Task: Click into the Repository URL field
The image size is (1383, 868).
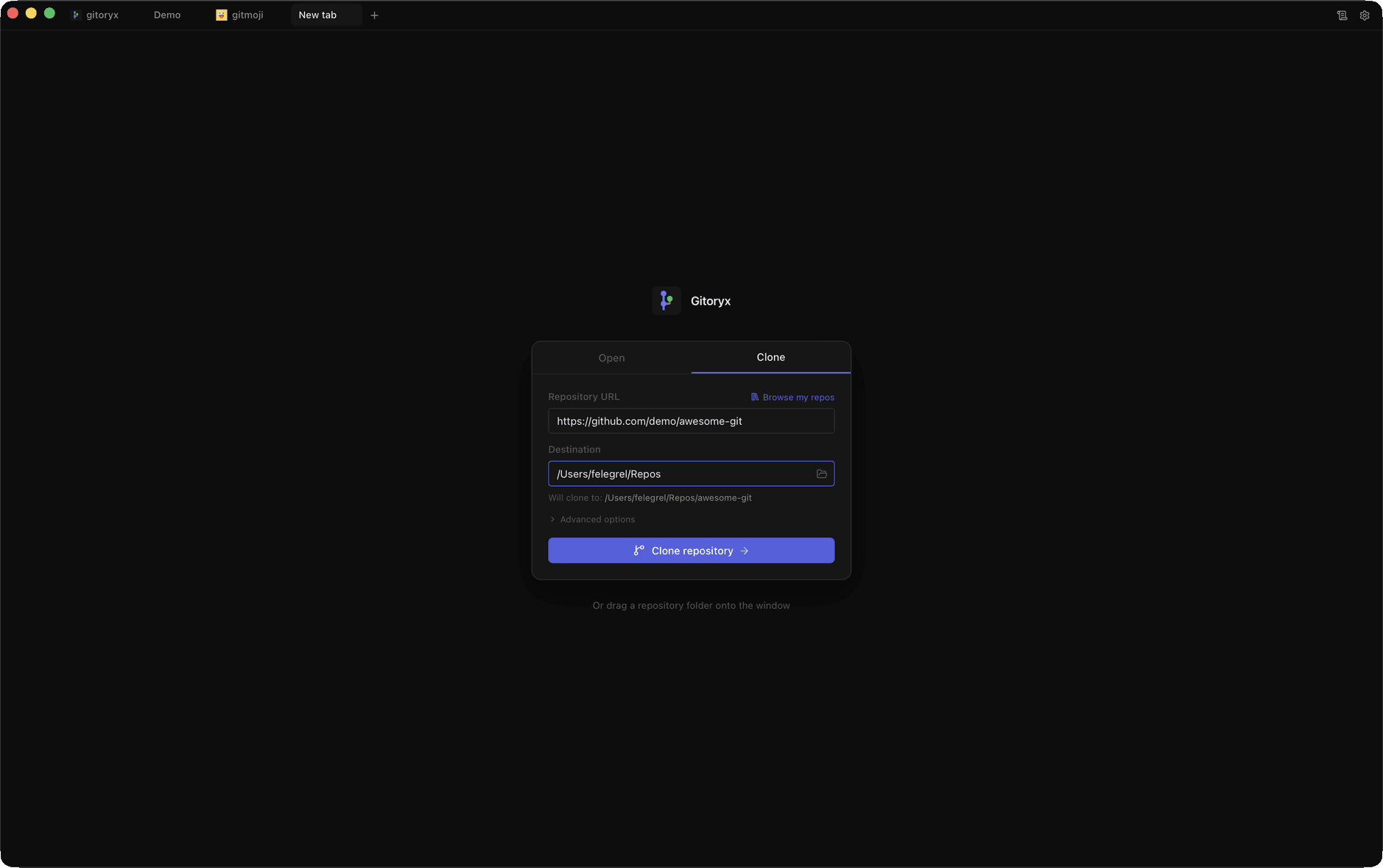Action: (691, 421)
